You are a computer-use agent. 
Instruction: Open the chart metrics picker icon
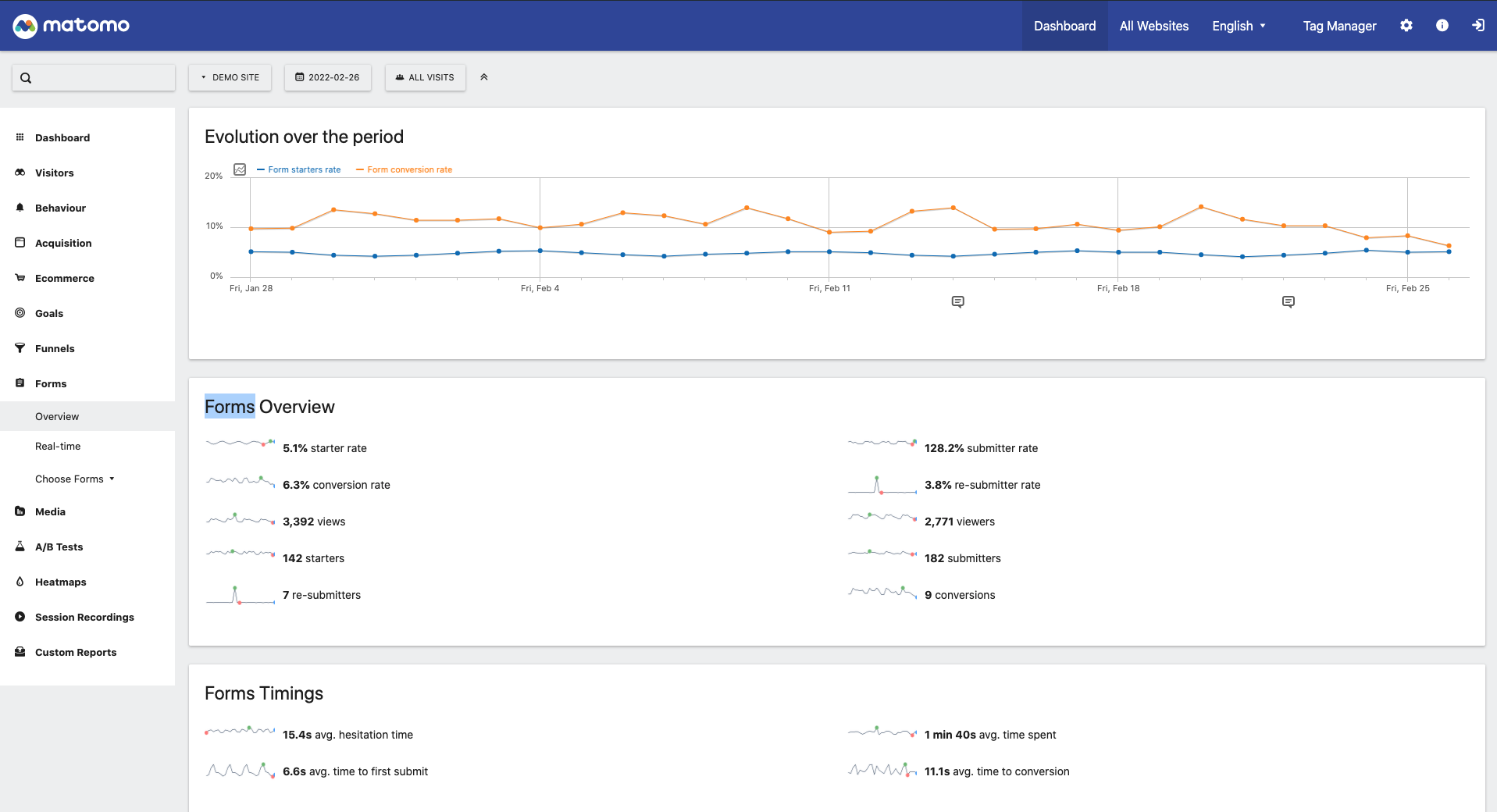(x=240, y=169)
